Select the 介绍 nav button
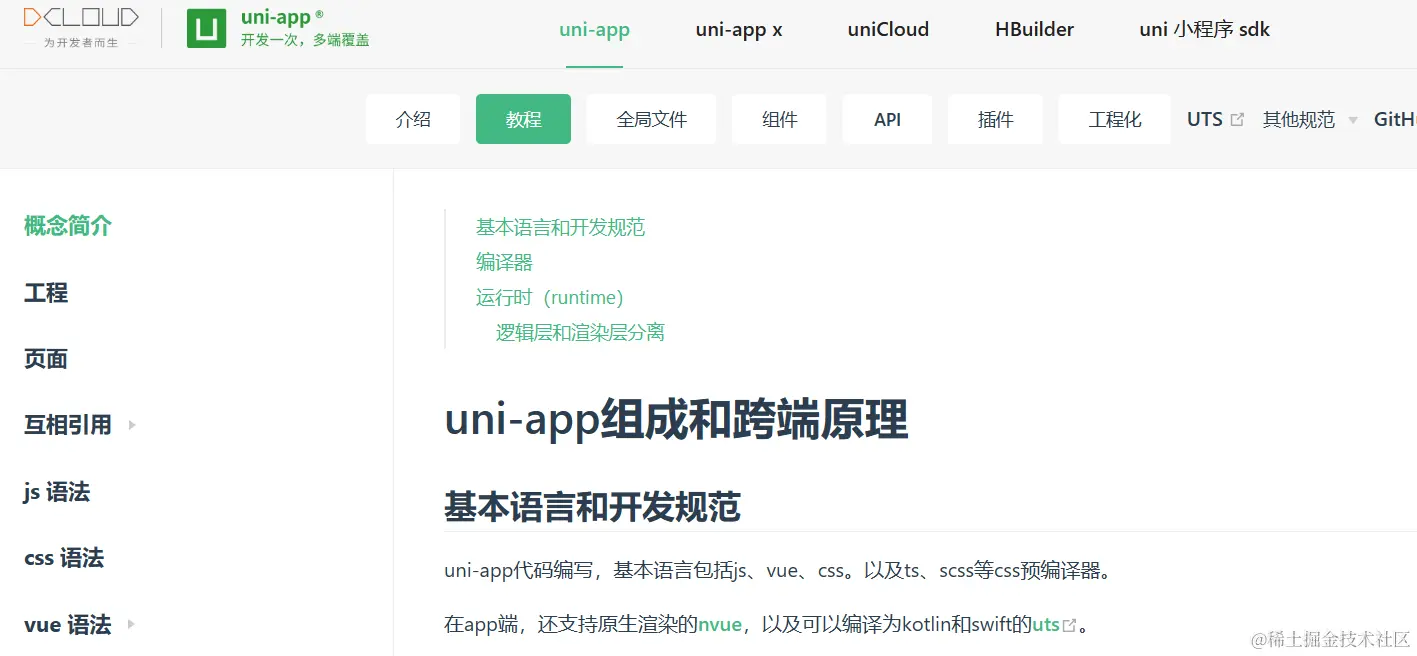Screen dimensions: 1417x656 (413, 119)
